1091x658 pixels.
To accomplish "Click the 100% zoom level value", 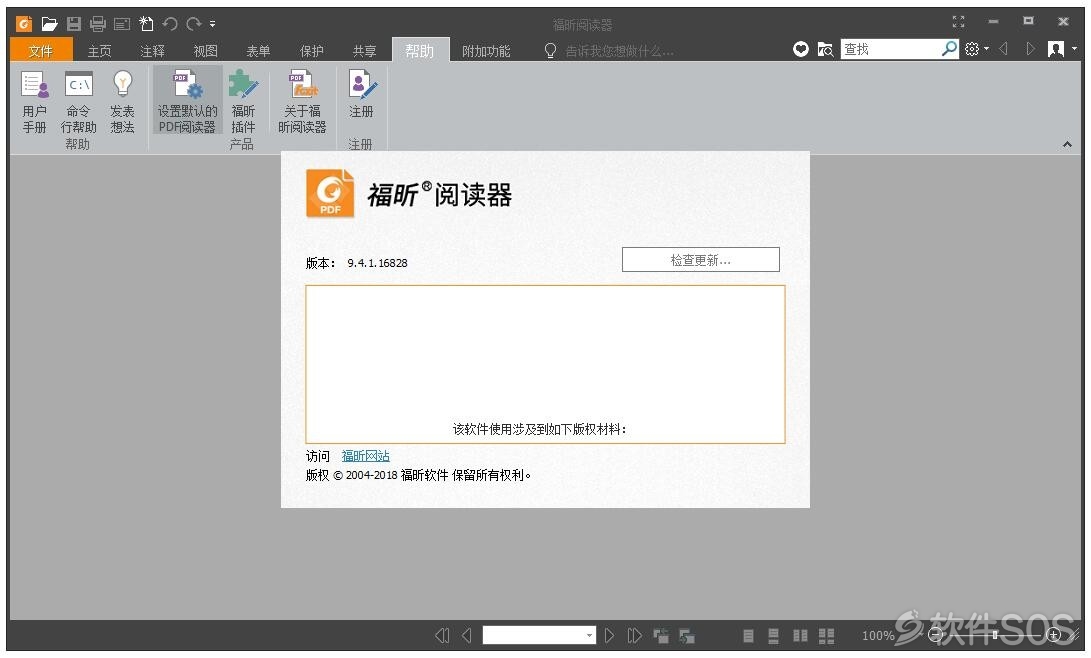I will pyautogui.click(x=878, y=636).
